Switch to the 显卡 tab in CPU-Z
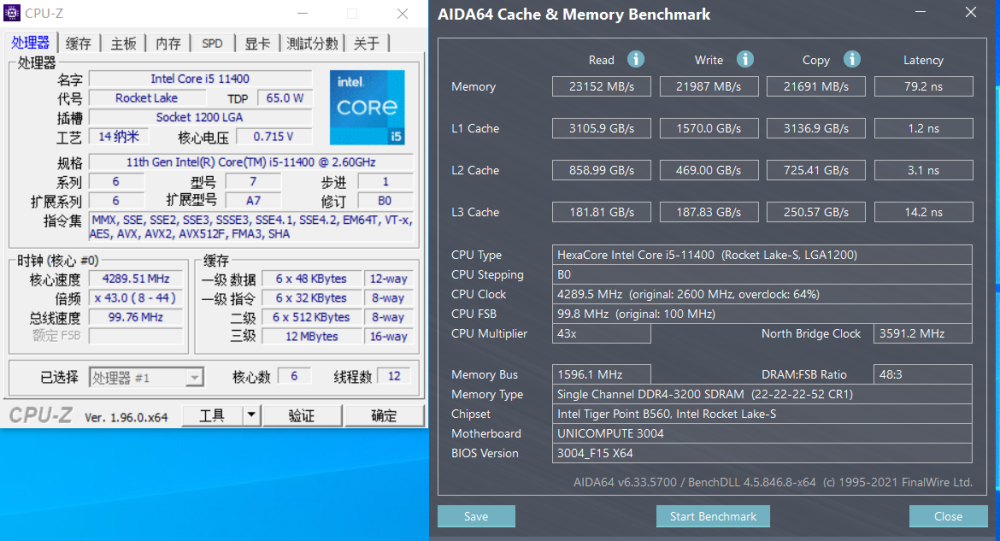 coord(258,43)
